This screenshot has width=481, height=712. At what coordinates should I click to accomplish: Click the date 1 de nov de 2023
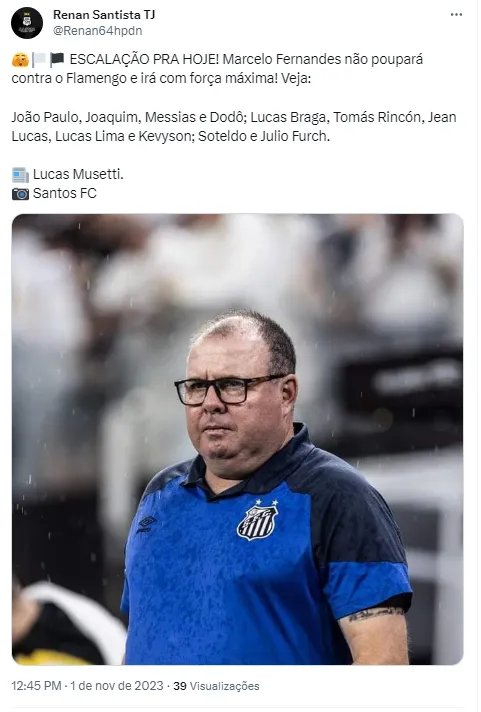point(117,686)
